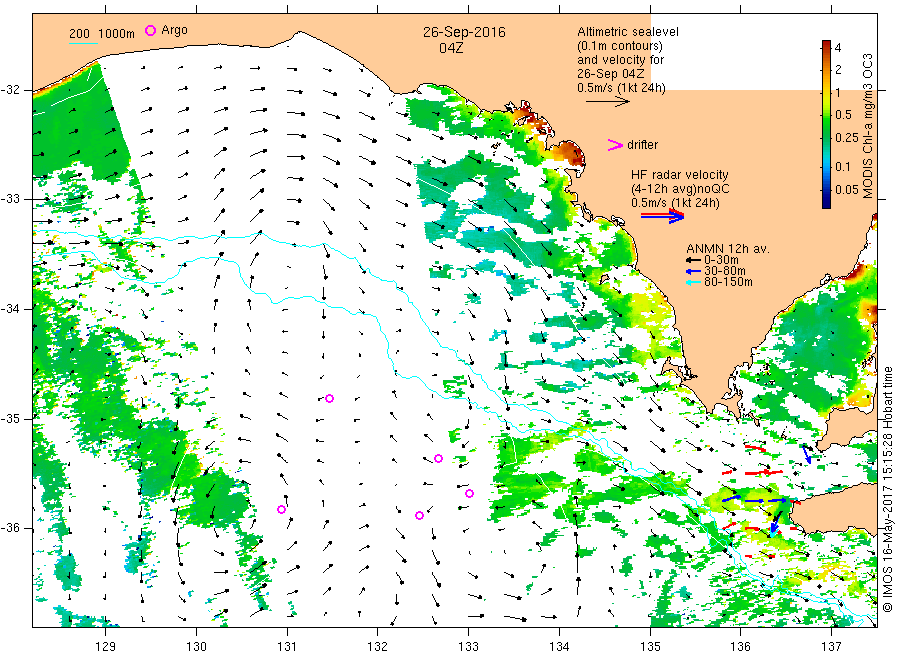
Task: Click the '(0.1m contours)' legend text
Action: pos(619,46)
